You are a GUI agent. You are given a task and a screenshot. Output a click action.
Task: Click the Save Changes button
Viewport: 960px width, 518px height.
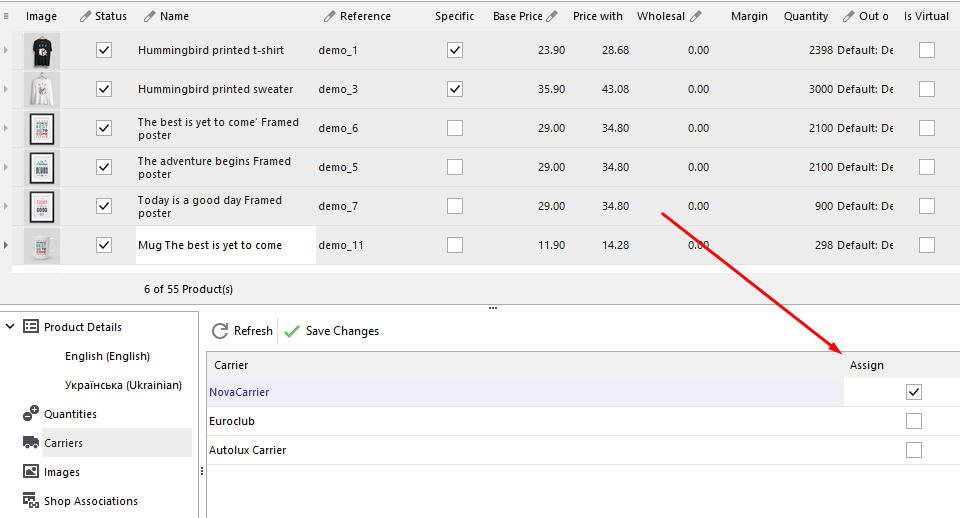[x=332, y=331]
